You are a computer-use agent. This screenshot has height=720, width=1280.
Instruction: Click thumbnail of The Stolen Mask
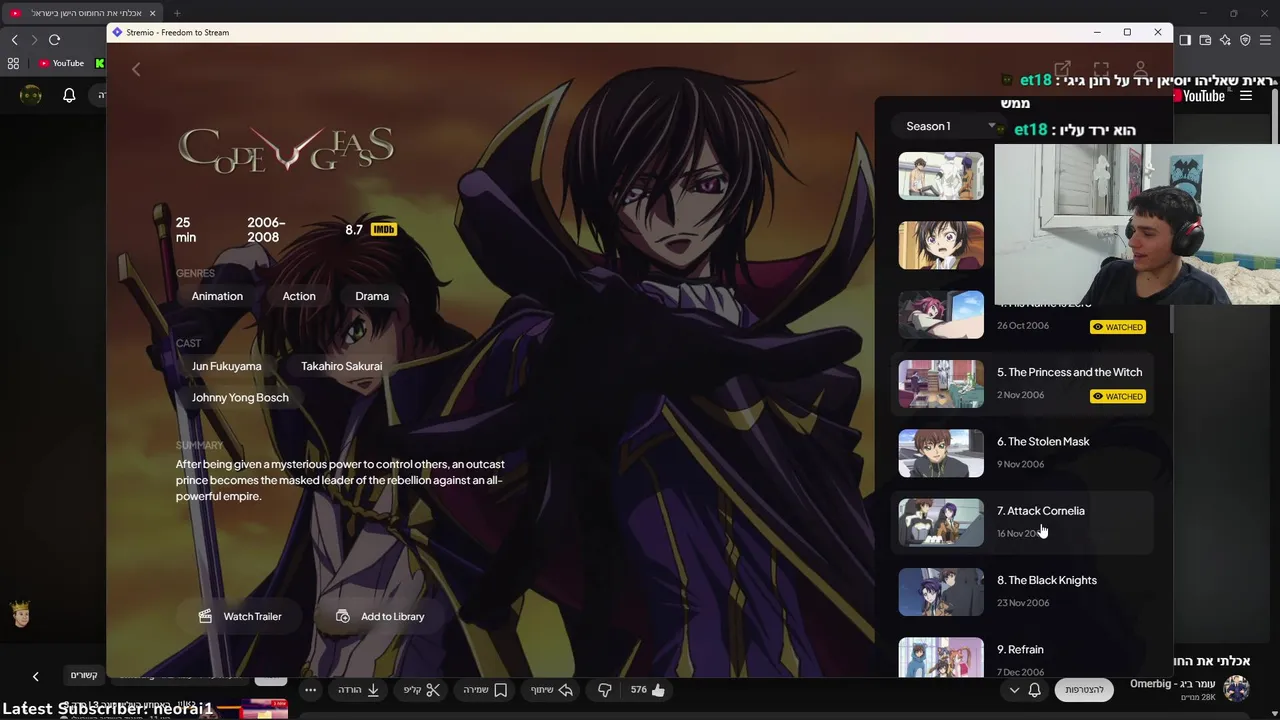[941, 453]
